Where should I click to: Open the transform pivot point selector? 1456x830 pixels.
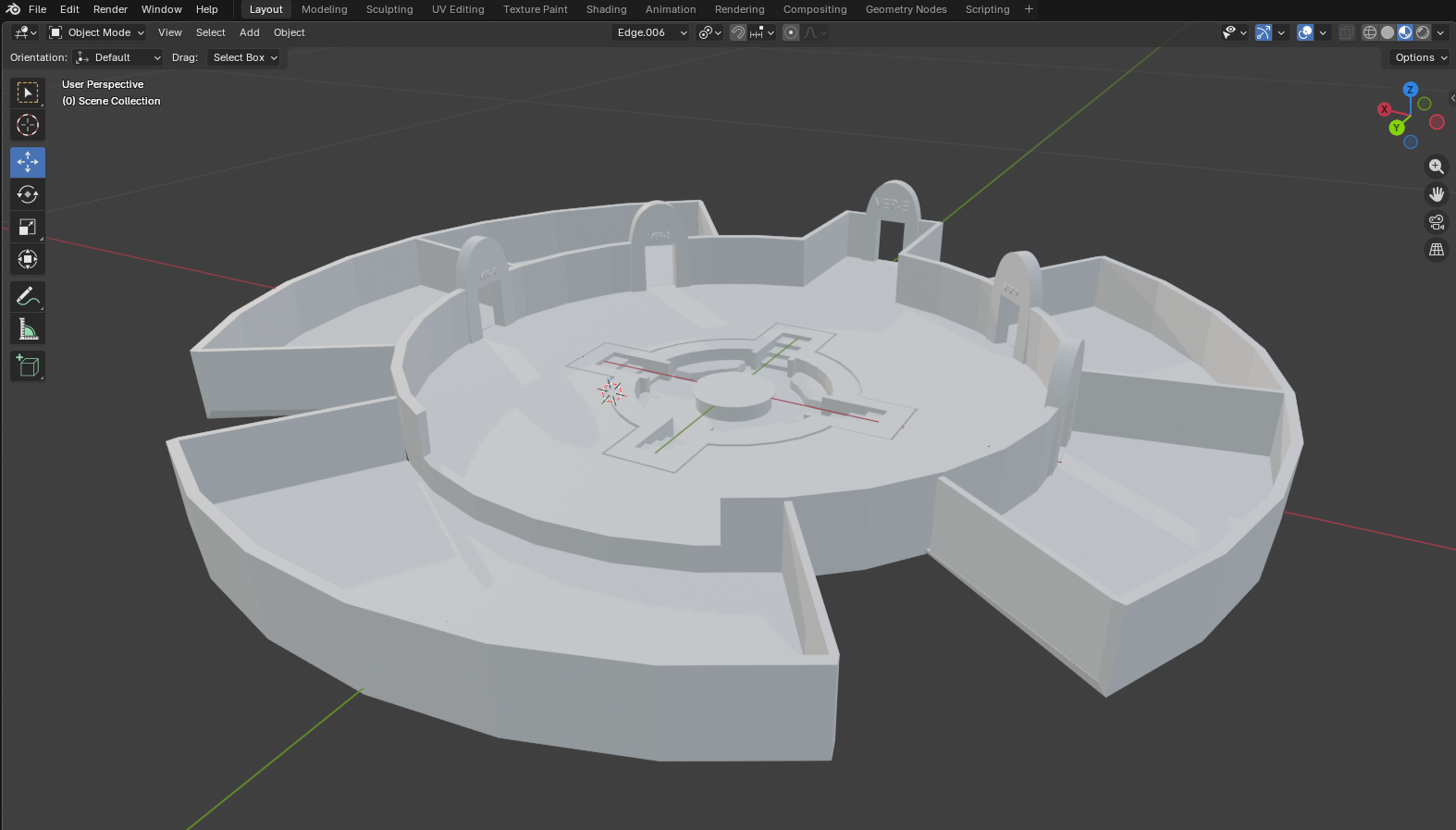click(710, 32)
